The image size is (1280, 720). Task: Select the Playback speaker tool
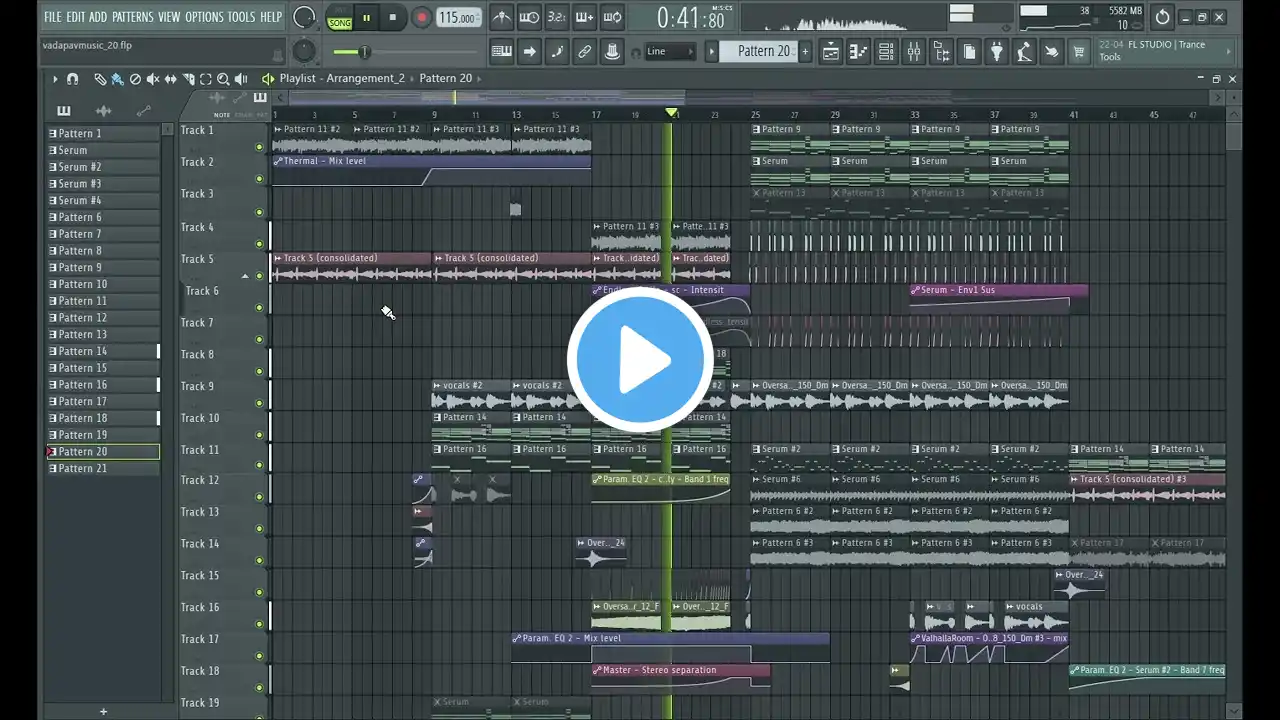coord(241,79)
